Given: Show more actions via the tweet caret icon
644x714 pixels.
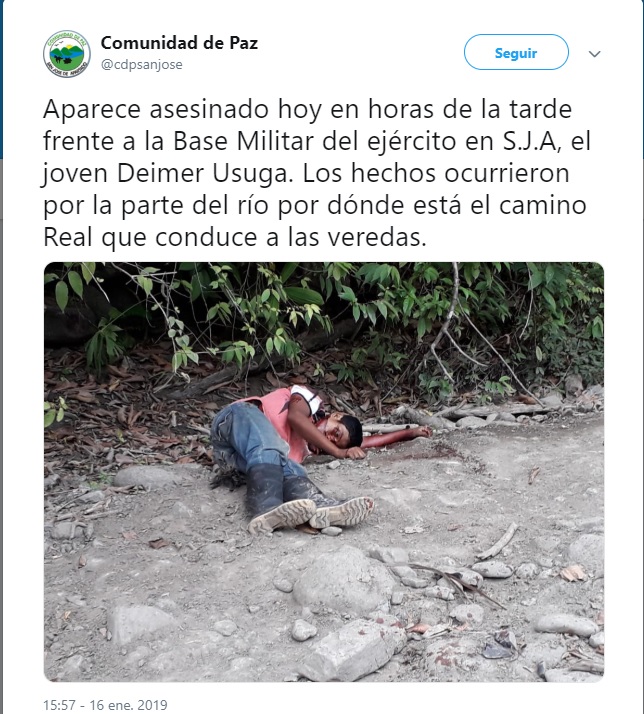Looking at the screenshot, I should [594, 54].
